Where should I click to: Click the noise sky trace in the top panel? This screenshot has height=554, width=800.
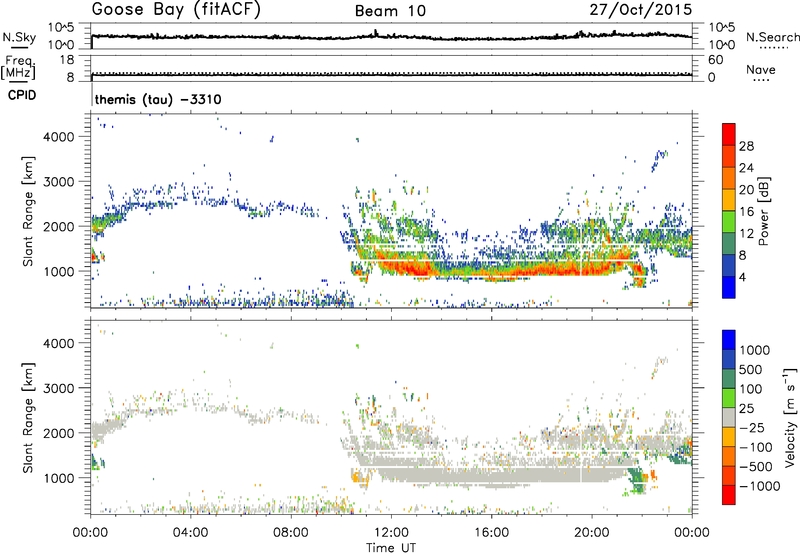pos(391,36)
